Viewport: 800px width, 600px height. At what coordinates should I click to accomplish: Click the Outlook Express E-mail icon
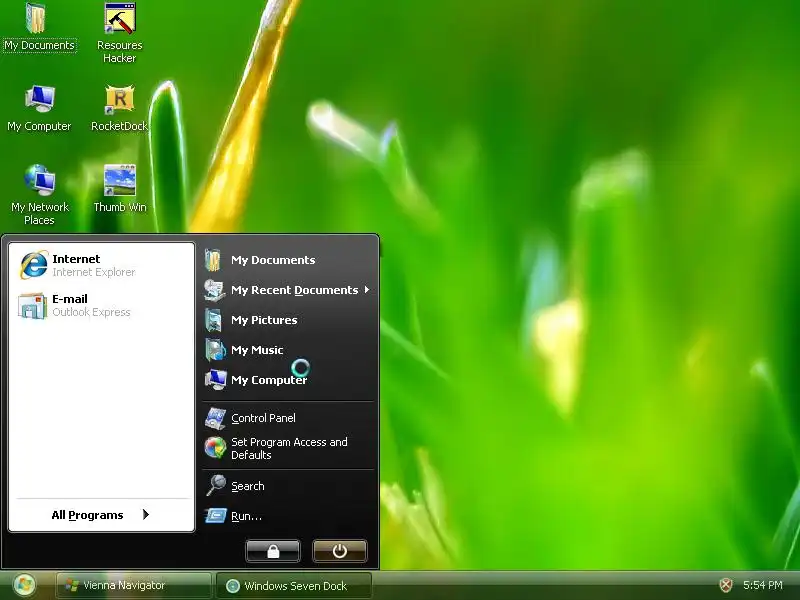click(33, 305)
